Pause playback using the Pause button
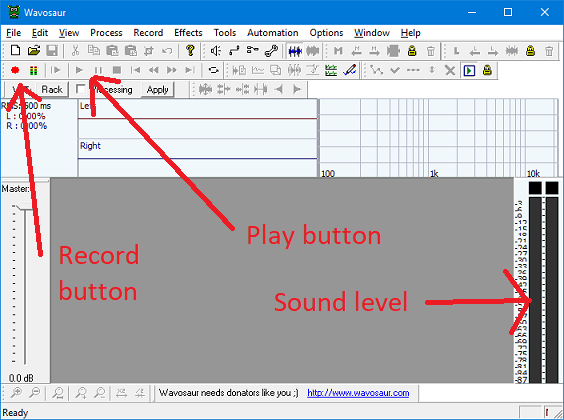The image size is (564, 420). (98, 70)
